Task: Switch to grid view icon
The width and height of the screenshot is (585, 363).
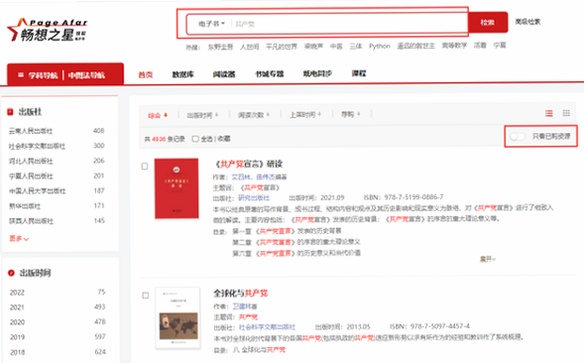Action: pyautogui.click(x=566, y=113)
